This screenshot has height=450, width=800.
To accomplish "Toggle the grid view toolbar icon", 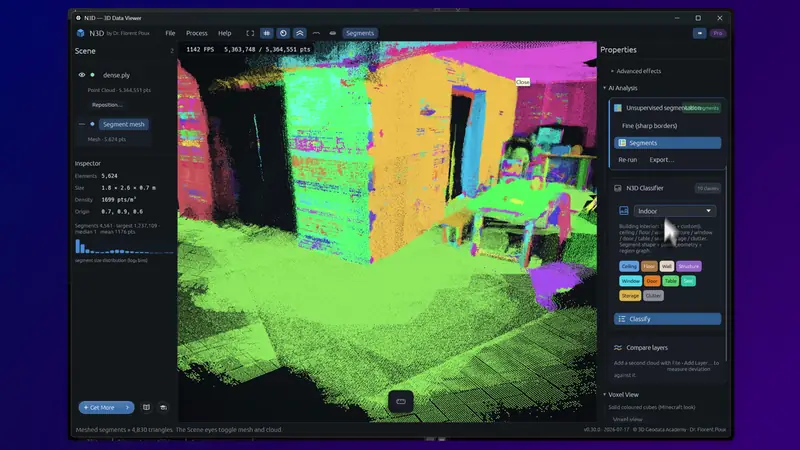I will coord(267,33).
